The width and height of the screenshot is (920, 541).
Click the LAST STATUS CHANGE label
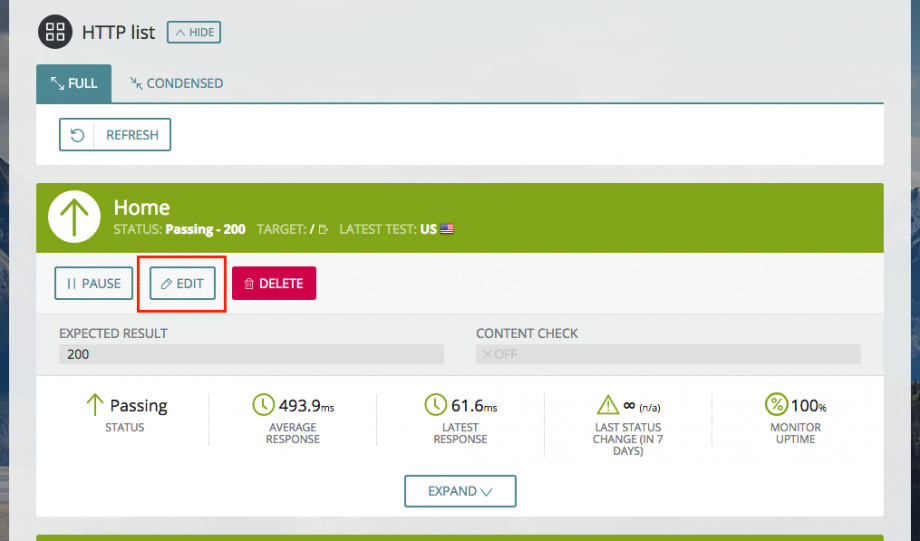tap(628, 439)
